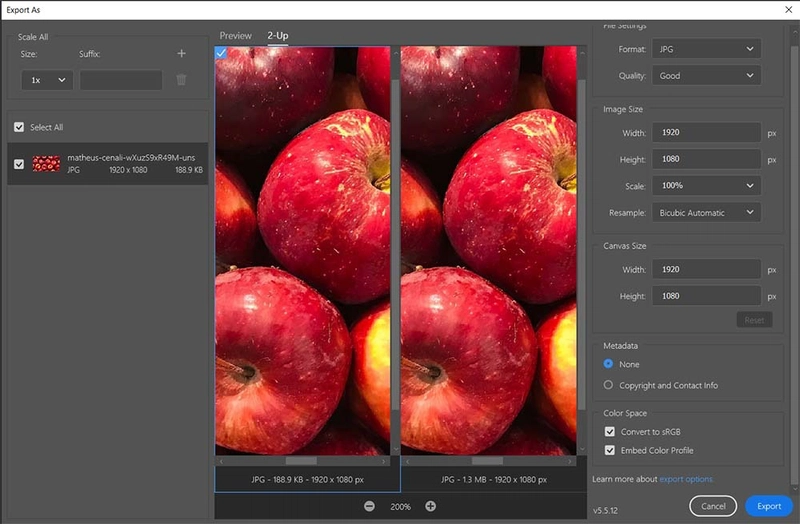The height and width of the screenshot is (524, 800).
Task: Open the Scale 100% dropdown
Action: point(707,185)
